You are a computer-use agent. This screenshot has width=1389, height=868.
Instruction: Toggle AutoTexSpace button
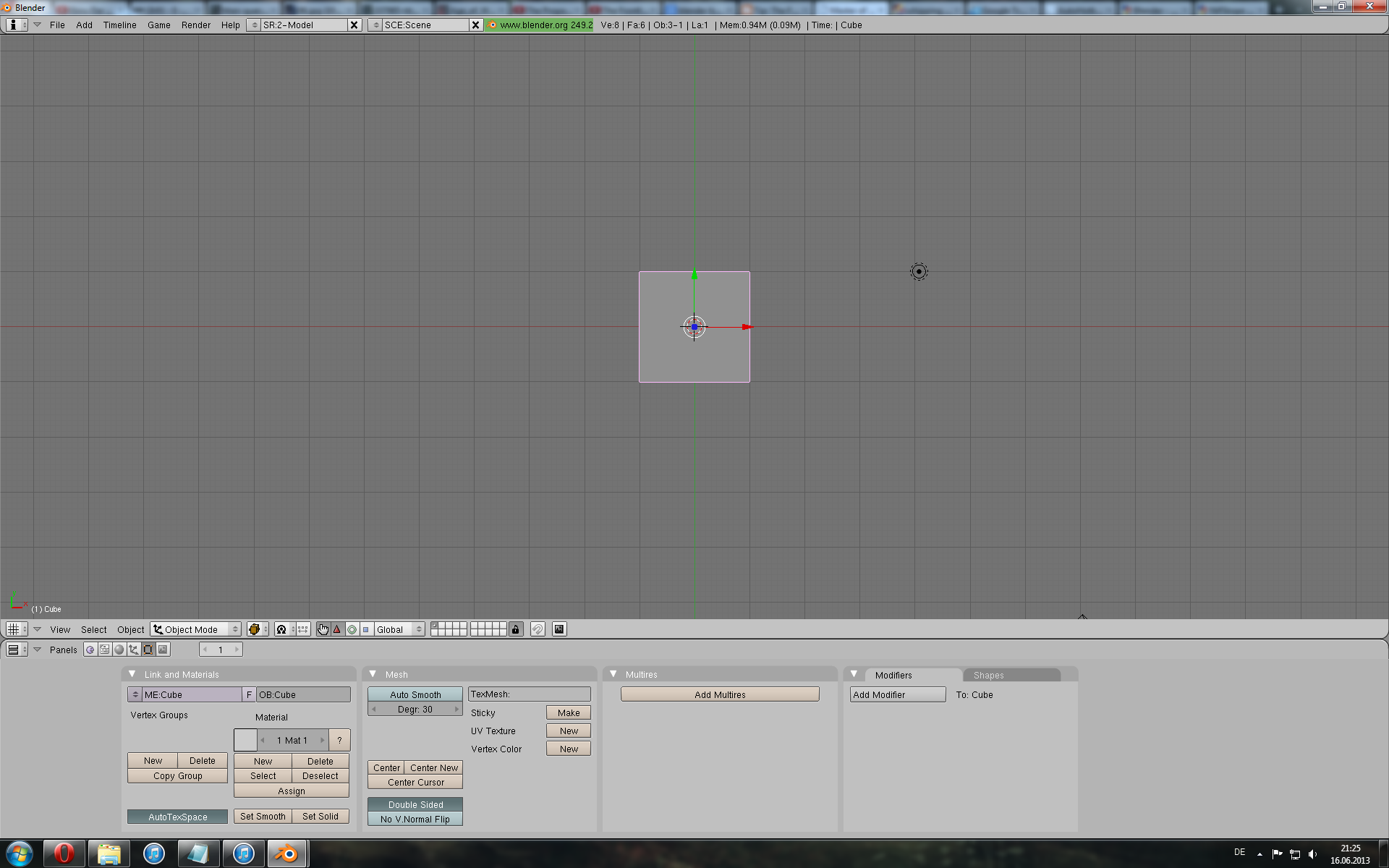click(178, 817)
